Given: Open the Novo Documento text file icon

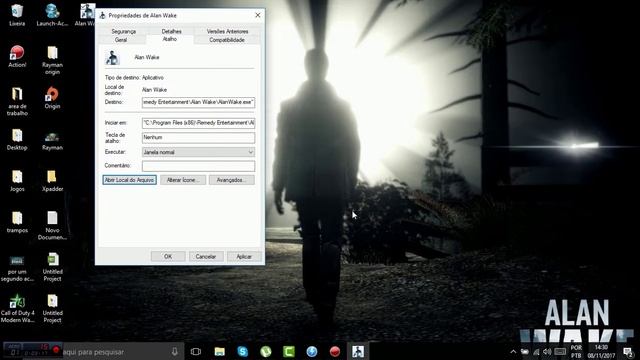Looking at the screenshot, I should click(x=52, y=225).
